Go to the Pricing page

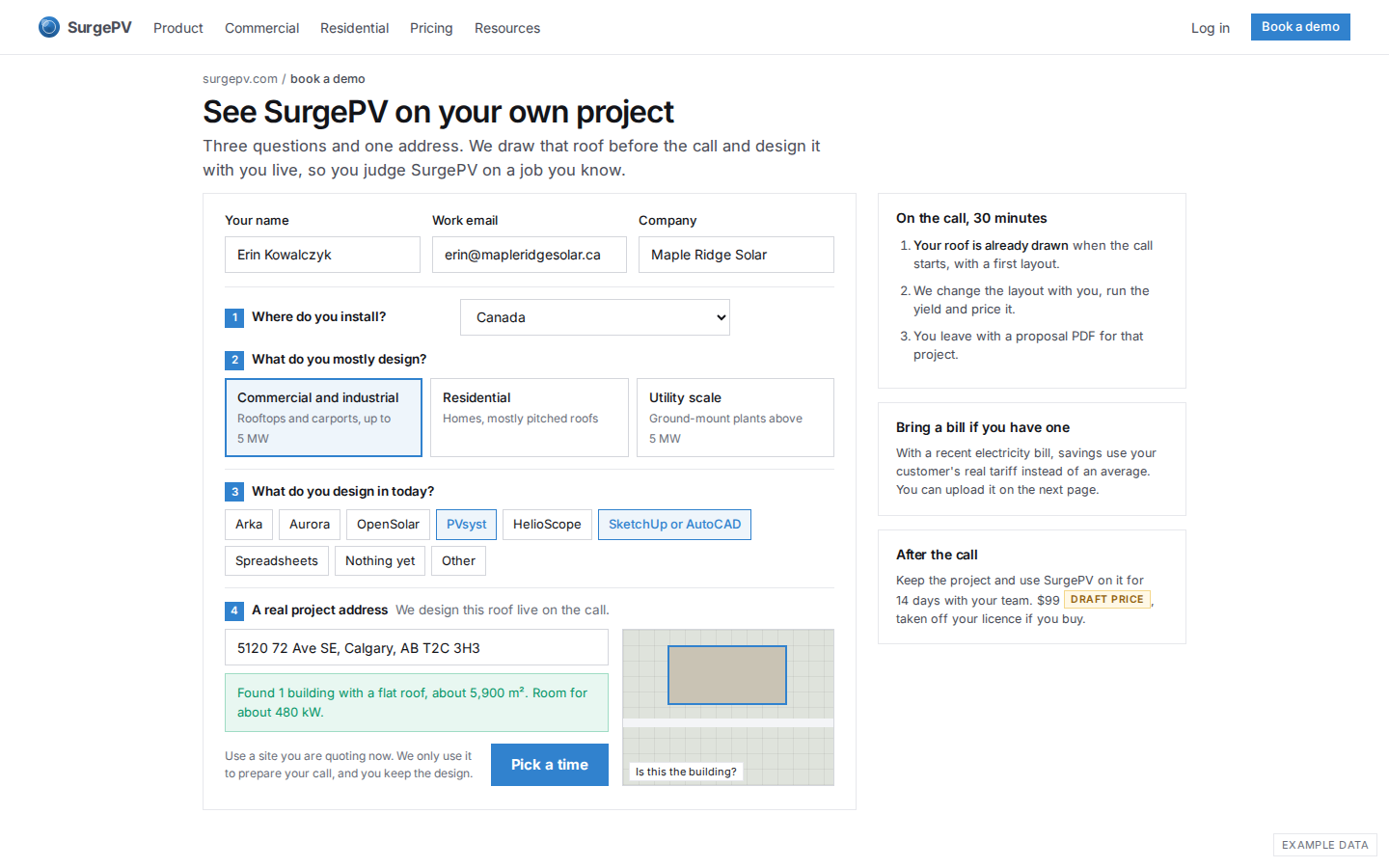coord(431,28)
